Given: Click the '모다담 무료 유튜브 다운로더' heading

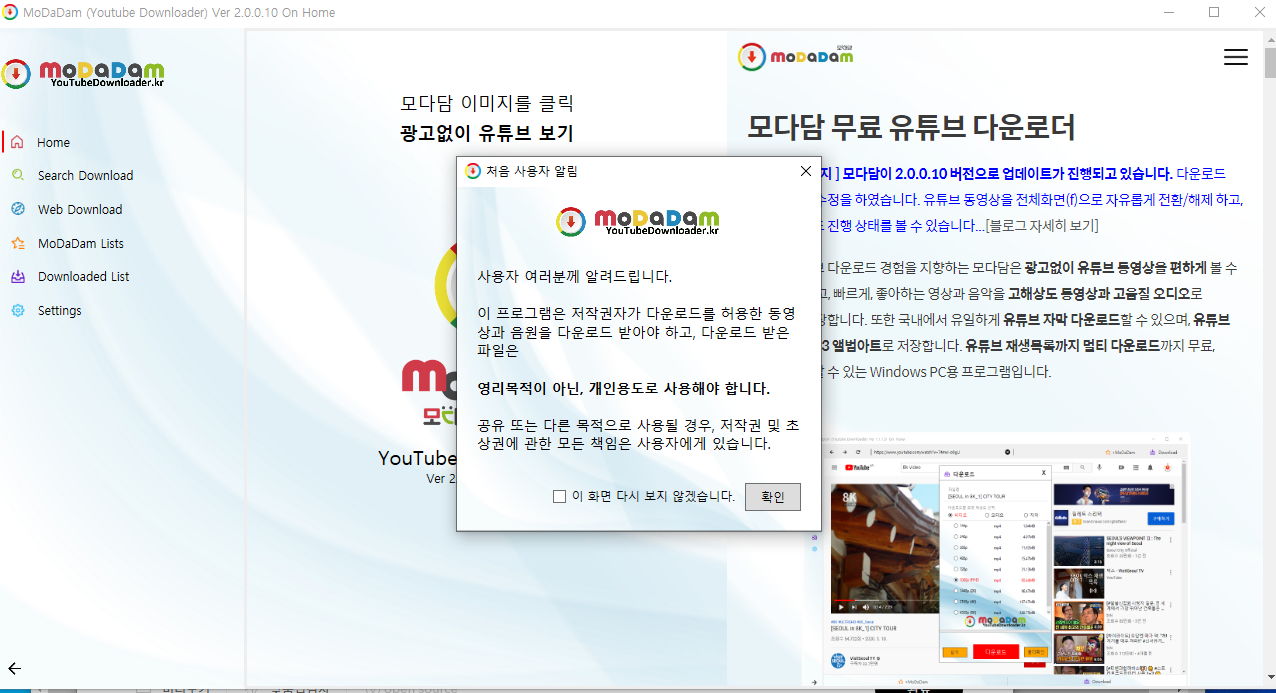Looking at the screenshot, I should 912,128.
